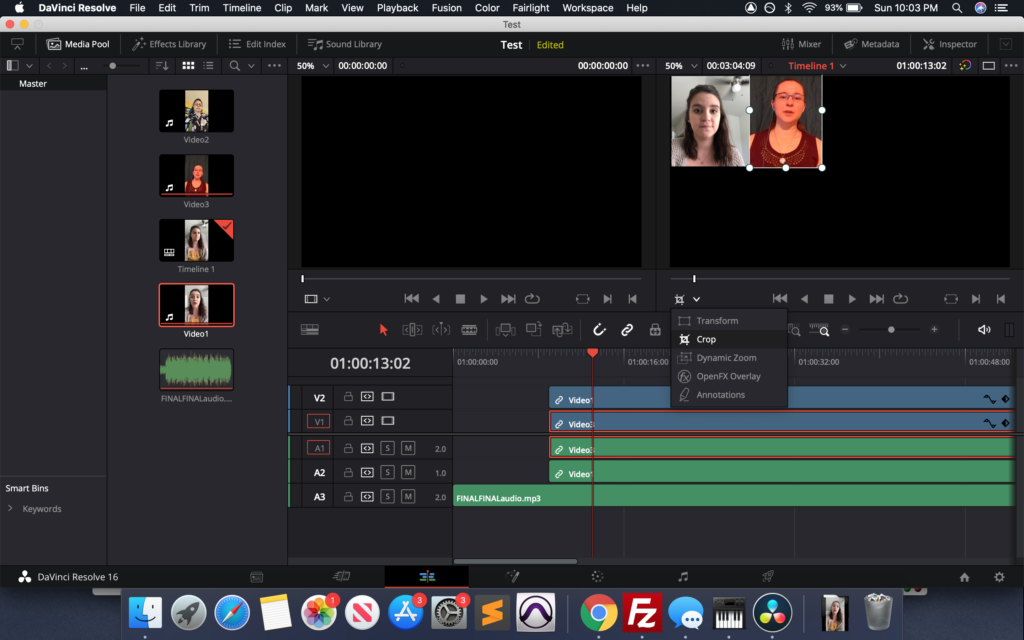Expand the Keywords smart bin

11,509
